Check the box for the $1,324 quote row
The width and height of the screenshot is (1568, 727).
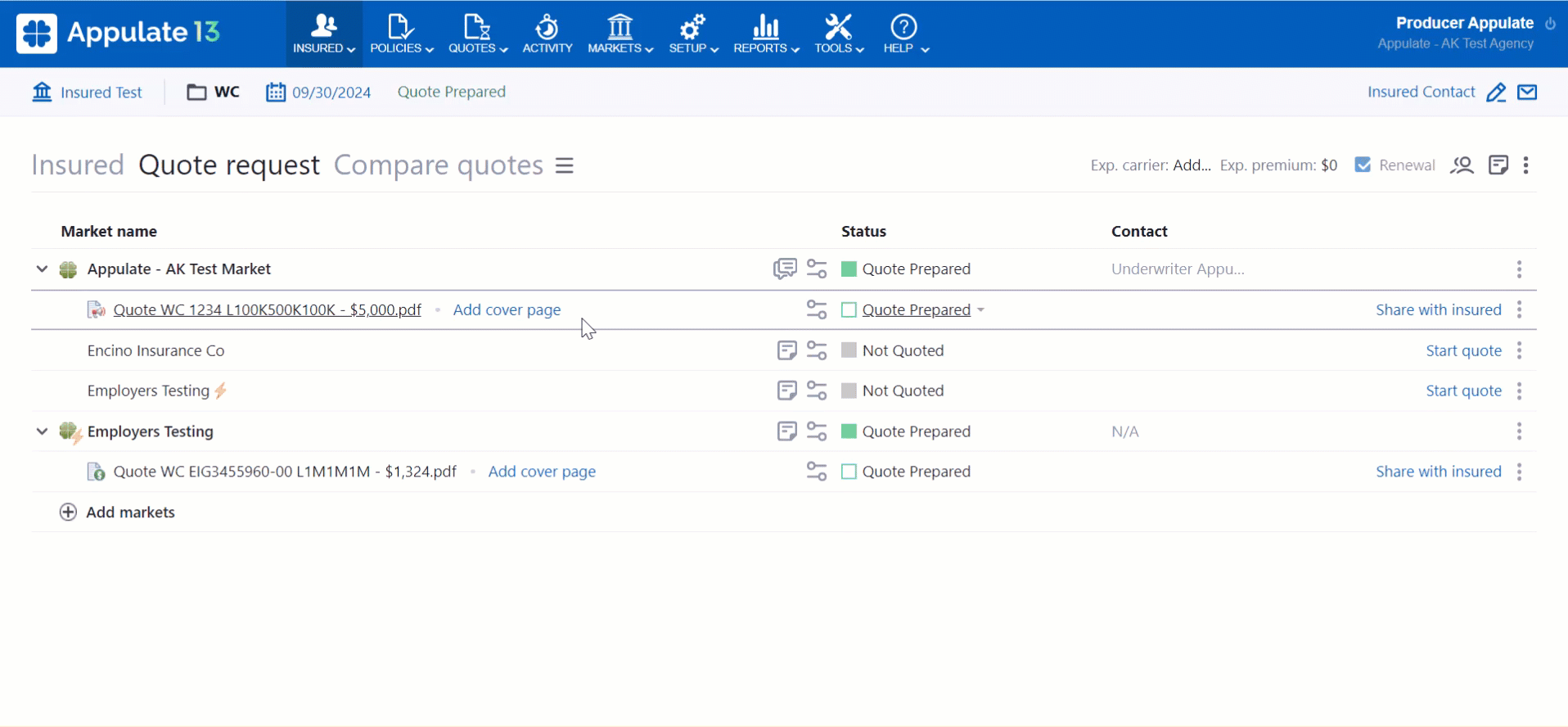849,472
